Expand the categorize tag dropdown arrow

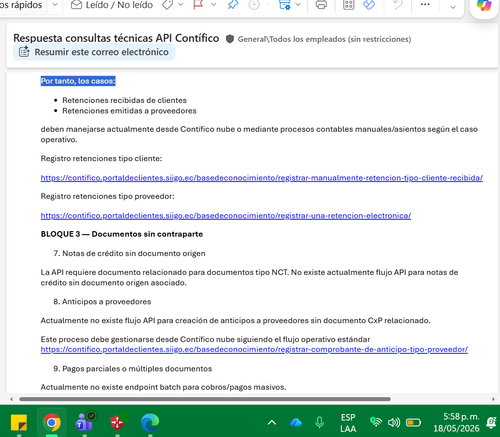181,5
